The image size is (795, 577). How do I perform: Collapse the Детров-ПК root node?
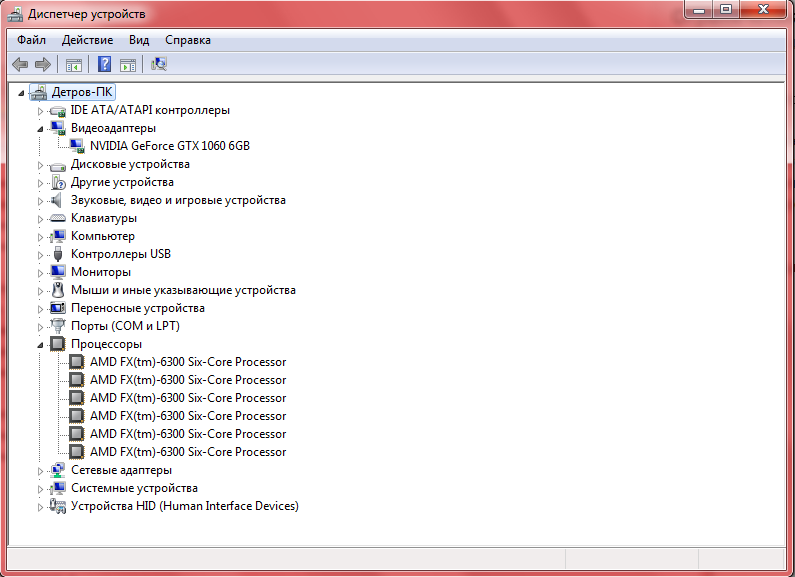(21, 93)
